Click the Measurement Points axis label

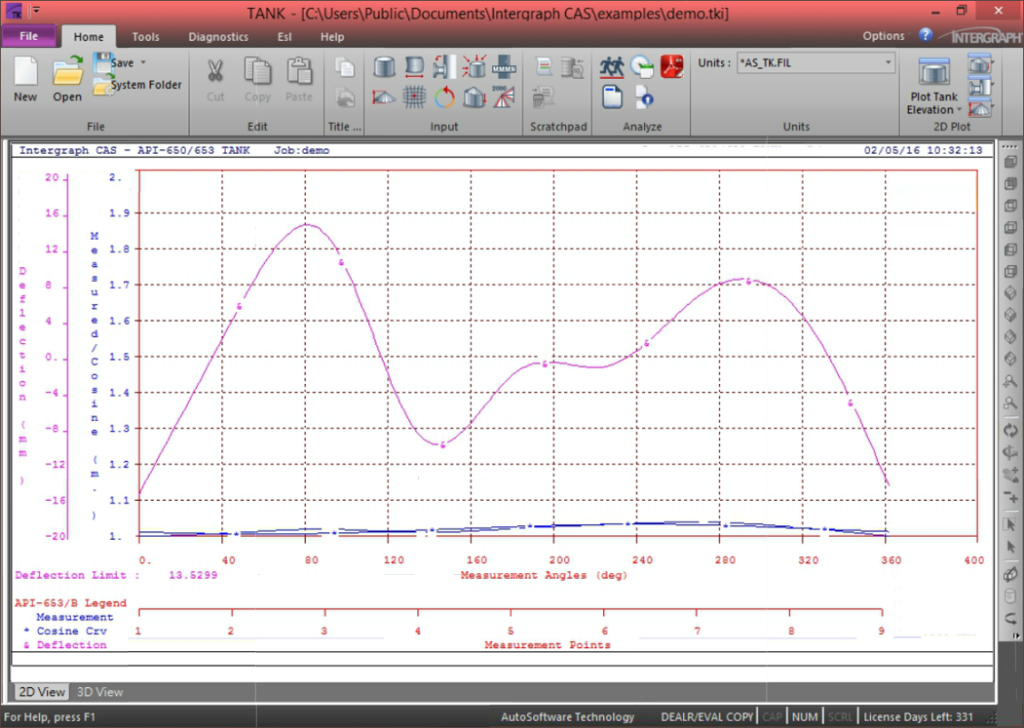pos(547,645)
